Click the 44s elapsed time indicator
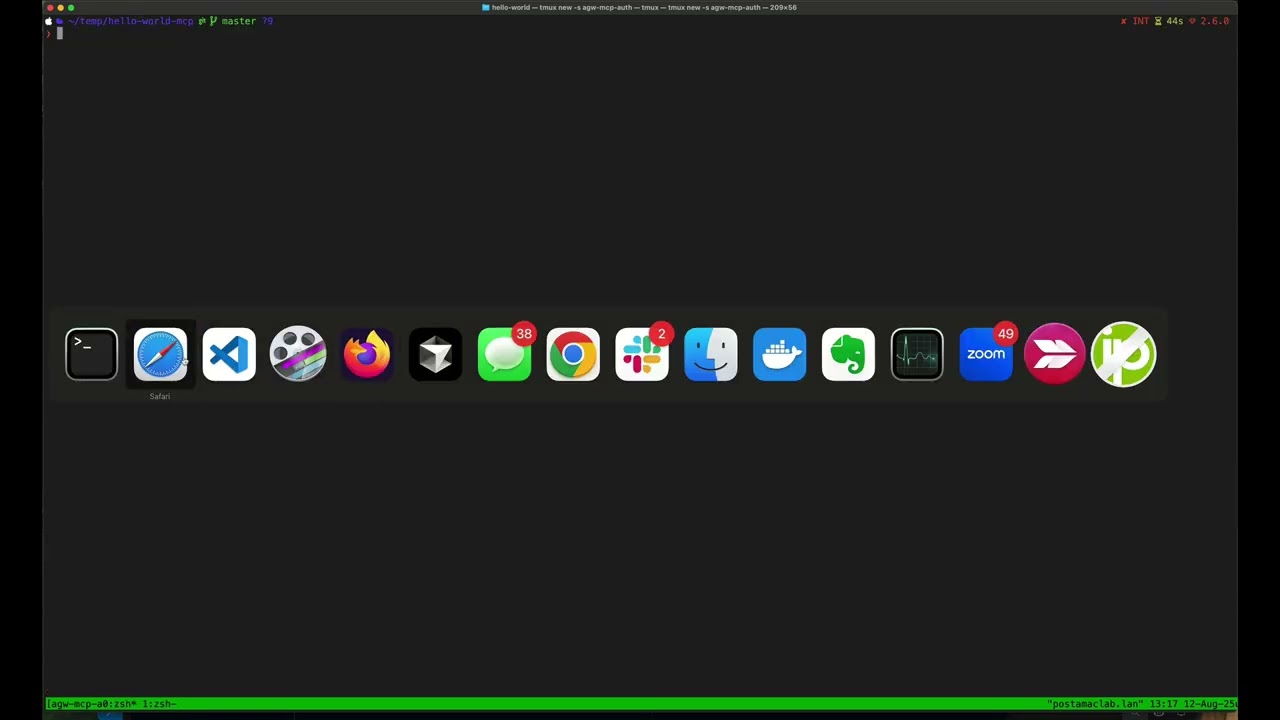Image resolution: width=1280 pixels, height=720 pixels. [1174, 21]
